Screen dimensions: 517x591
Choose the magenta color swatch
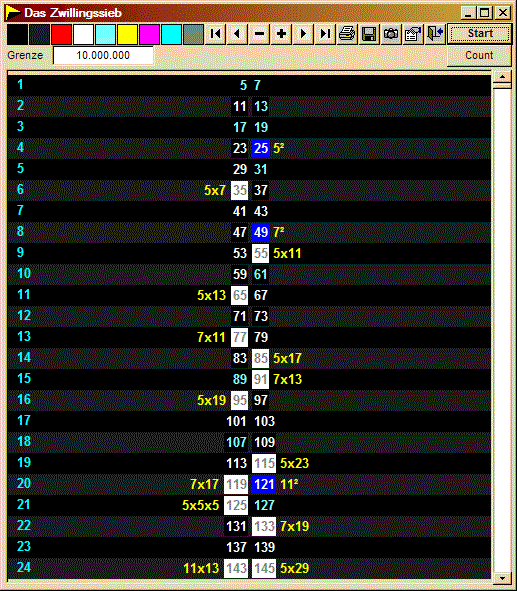point(149,34)
